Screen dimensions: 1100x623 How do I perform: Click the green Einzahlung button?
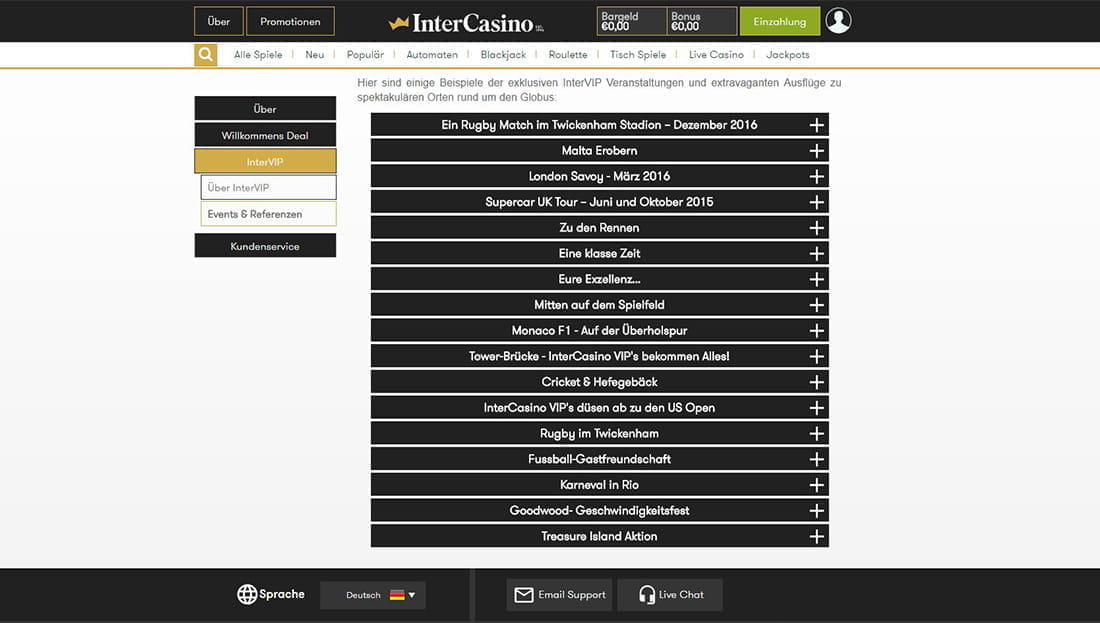click(779, 21)
